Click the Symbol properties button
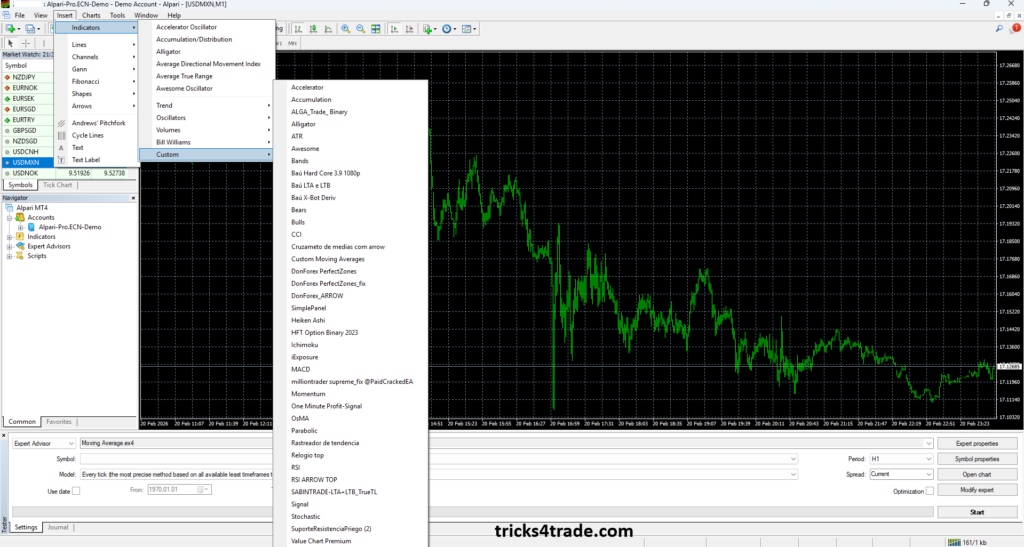 coord(977,459)
